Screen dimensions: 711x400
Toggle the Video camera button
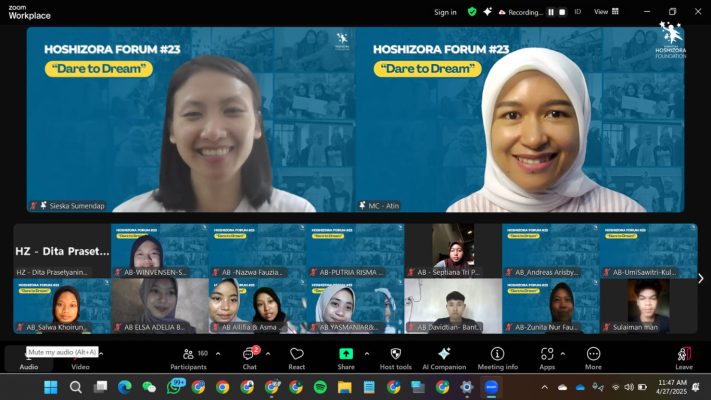80,358
